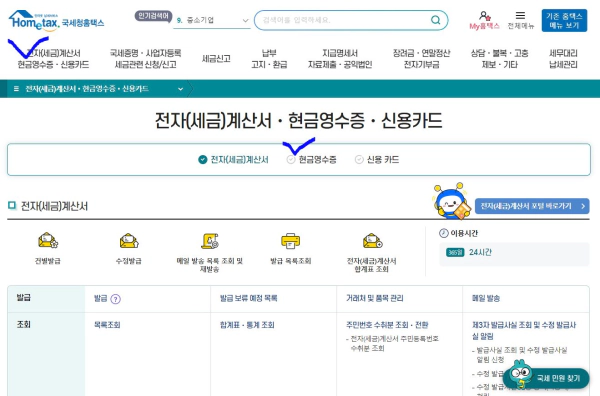This screenshot has width=600, height=396.
Task: Click 인기검색어 badge
Action: point(153,16)
